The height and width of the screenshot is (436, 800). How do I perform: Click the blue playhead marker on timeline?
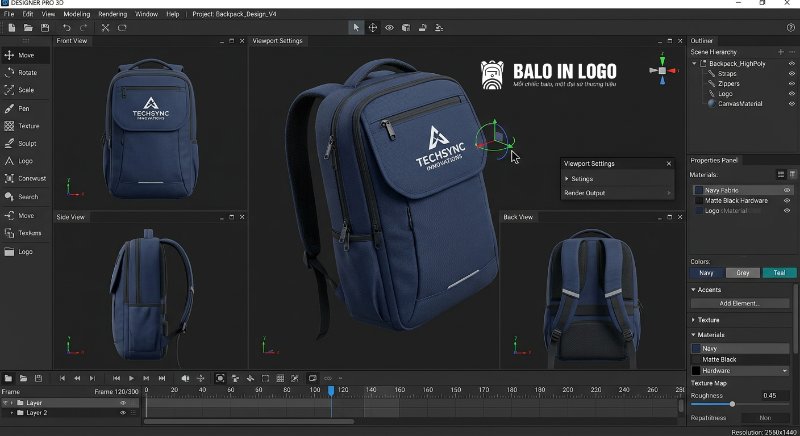coord(331,390)
